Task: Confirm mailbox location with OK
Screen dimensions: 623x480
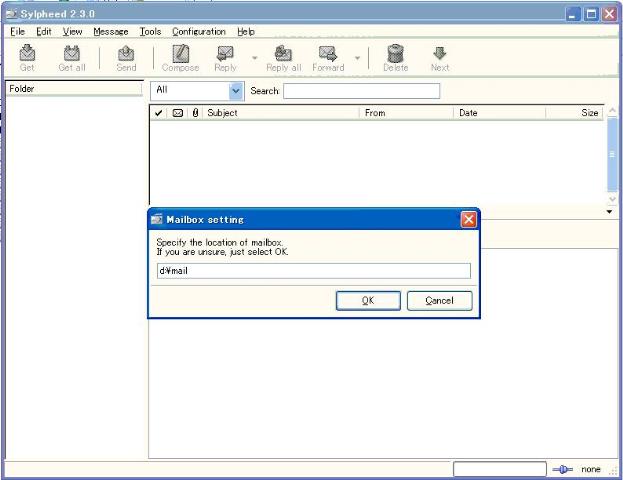Action: (368, 301)
